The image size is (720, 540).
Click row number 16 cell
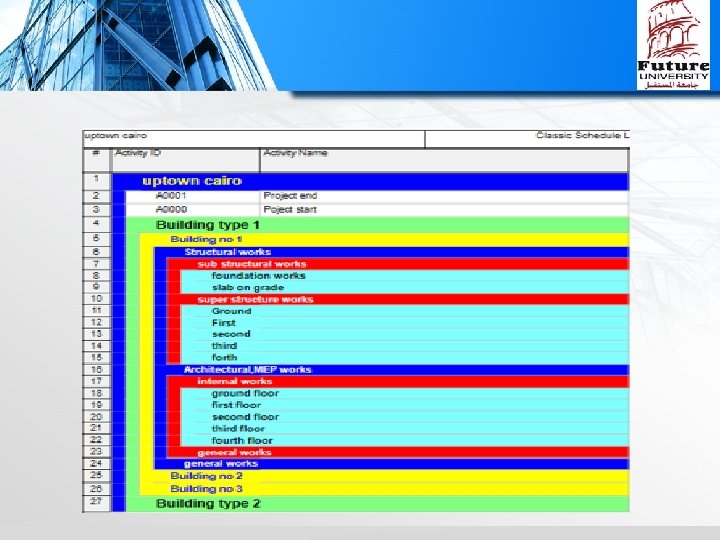point(97,370)
